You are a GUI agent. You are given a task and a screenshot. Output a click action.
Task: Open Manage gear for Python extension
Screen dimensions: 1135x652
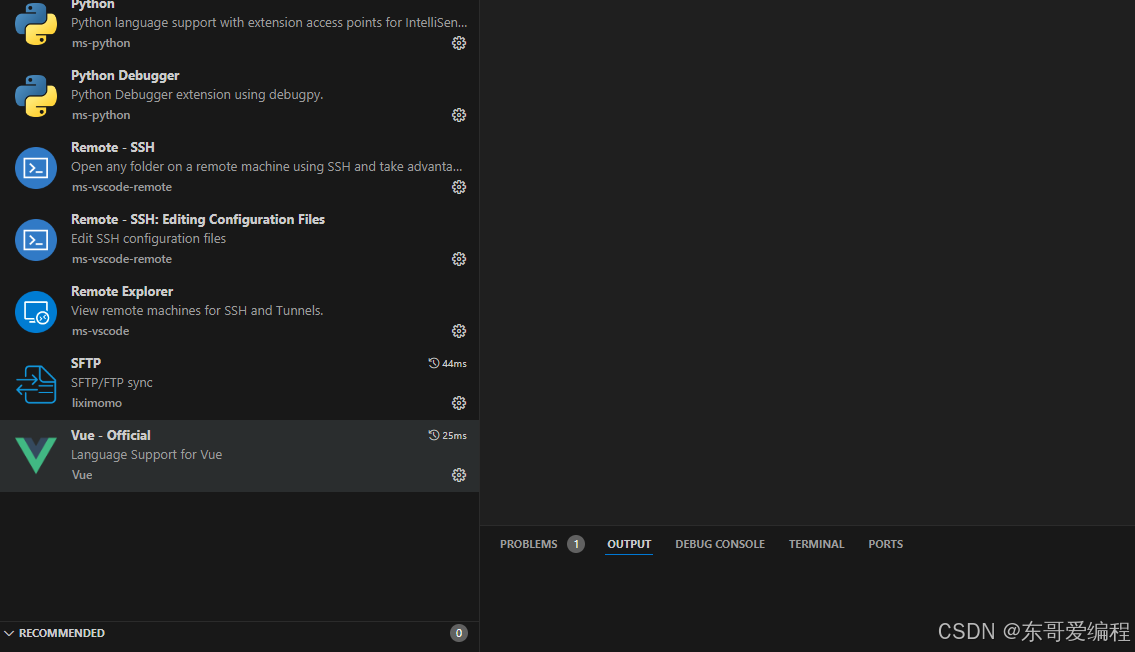(x=459, y=43)
